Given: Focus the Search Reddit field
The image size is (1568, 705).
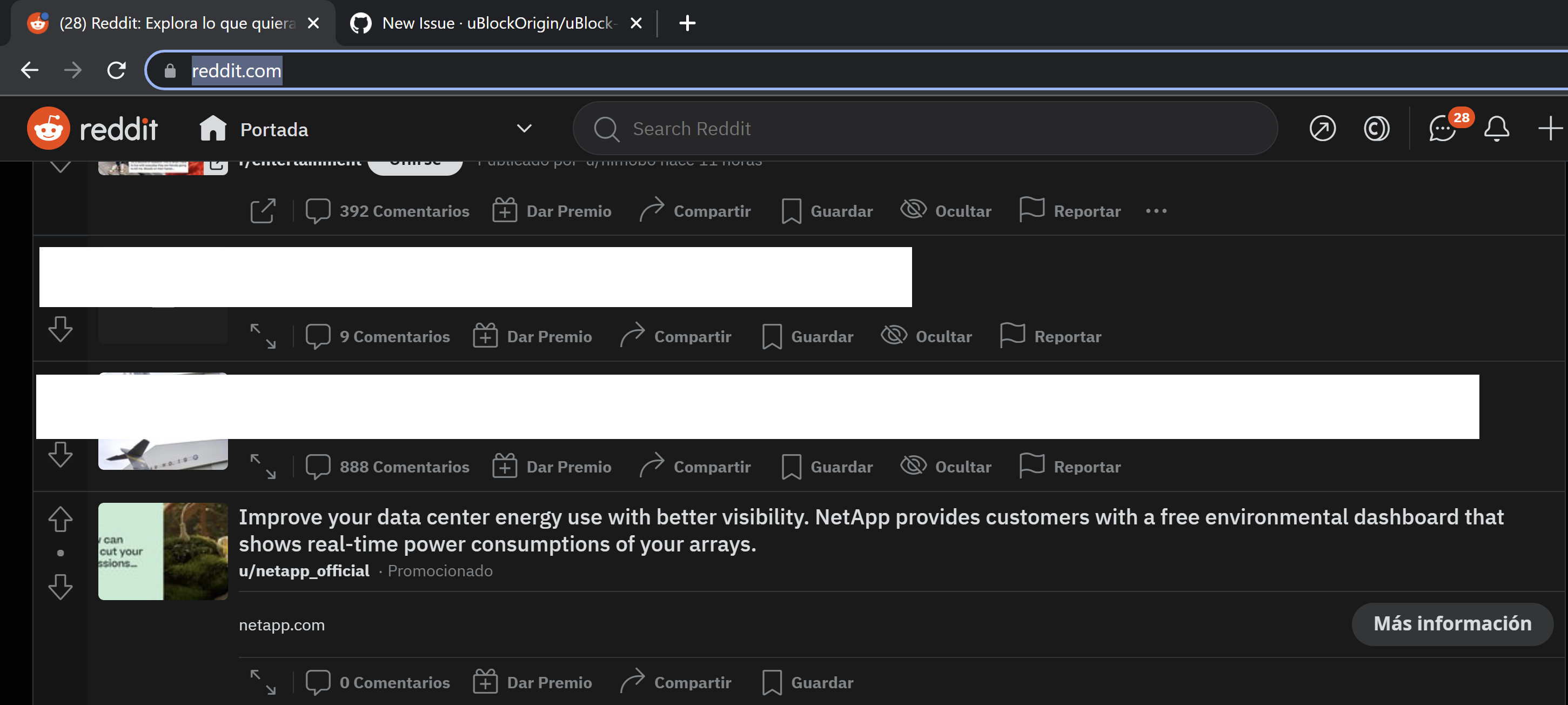Looking at the screenshot, I should [924, 129].
